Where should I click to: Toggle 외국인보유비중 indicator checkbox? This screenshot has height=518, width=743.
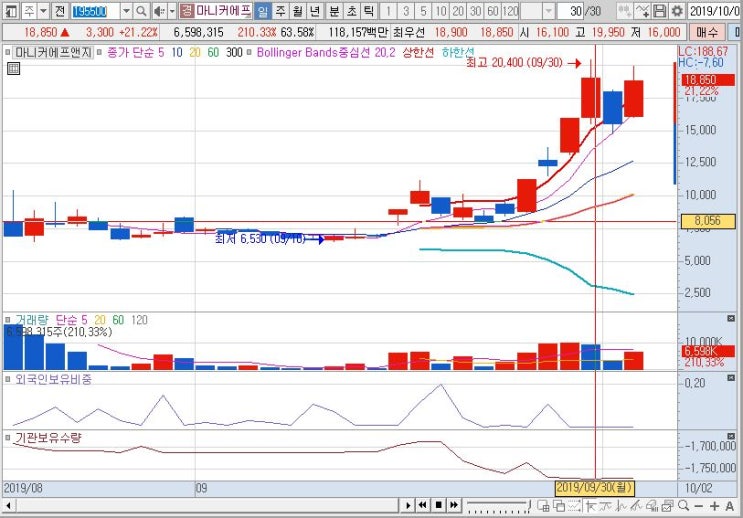click(x=8, y=379)
